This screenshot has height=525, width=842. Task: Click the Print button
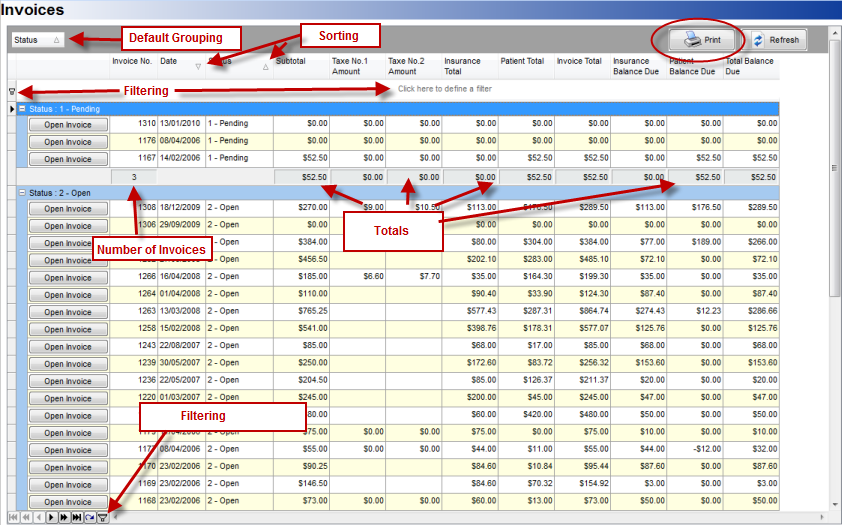click(x=701, y=40)
